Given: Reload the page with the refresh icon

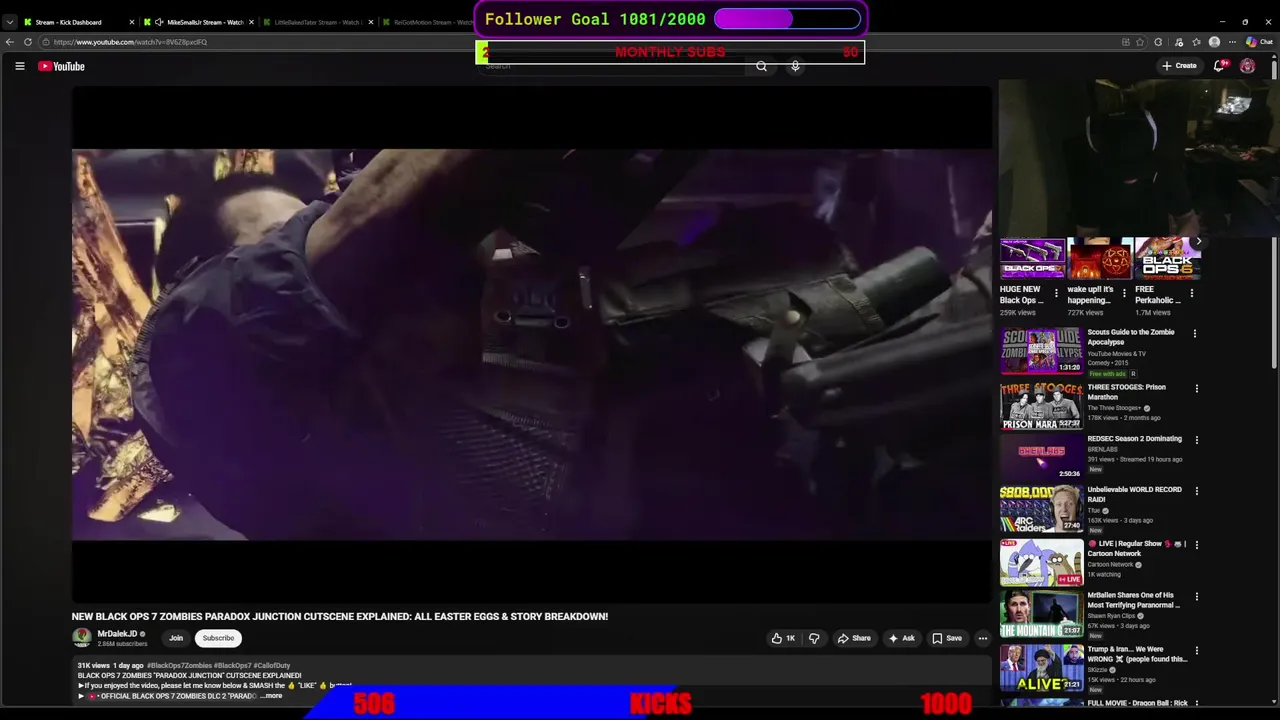Looking at the screenshot, I should coord(28,42).
